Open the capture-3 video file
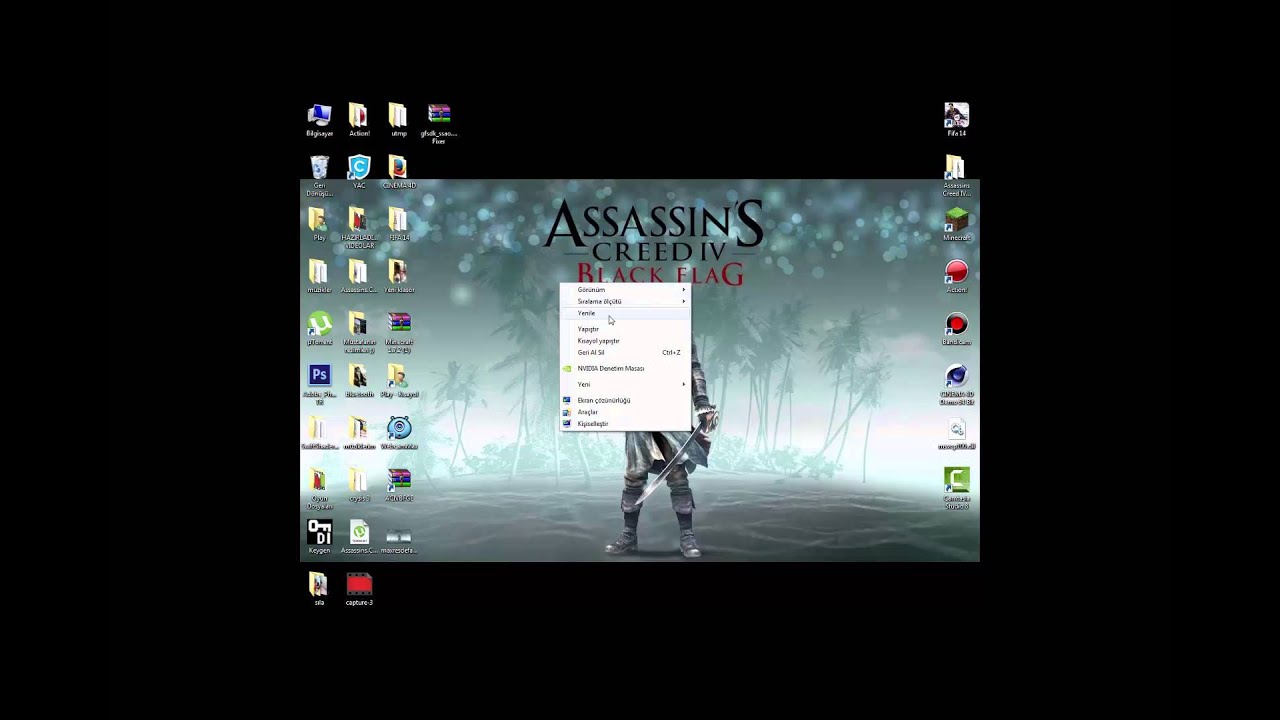Screen dimensions: 1280x720 (359, 588)
